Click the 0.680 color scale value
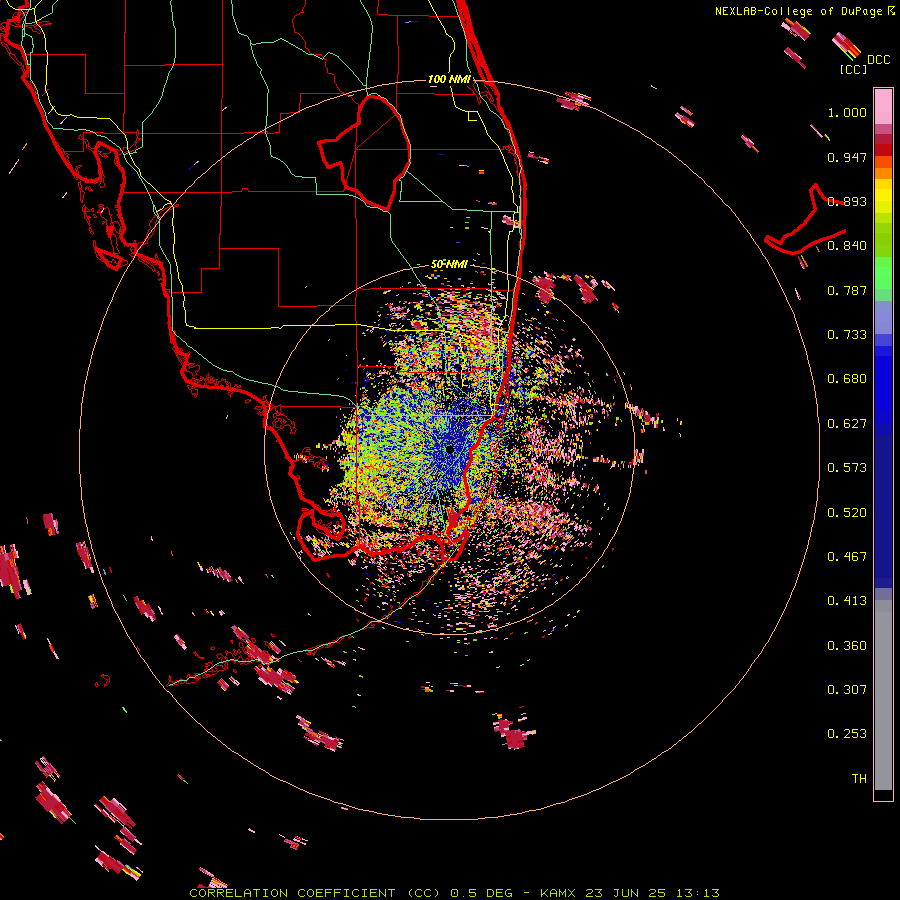The image size is (900, 900). click(x=847, y=379)
